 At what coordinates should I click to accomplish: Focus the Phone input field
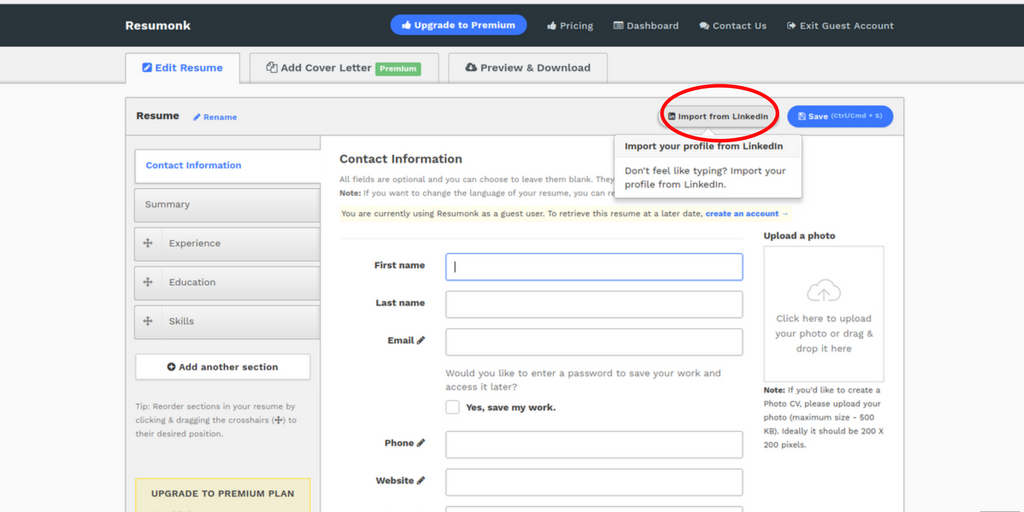click(x=594, y=445)
